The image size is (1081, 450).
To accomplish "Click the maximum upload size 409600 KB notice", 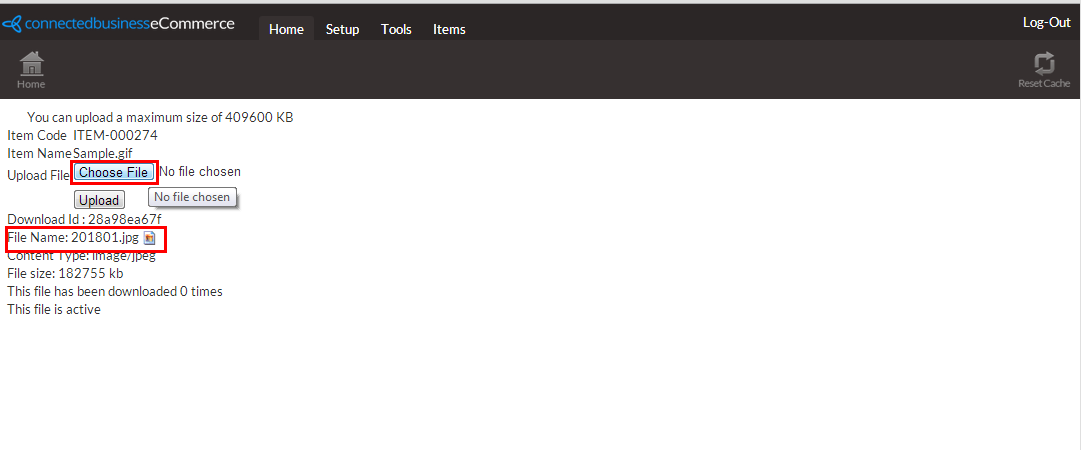I will (160, 117).
